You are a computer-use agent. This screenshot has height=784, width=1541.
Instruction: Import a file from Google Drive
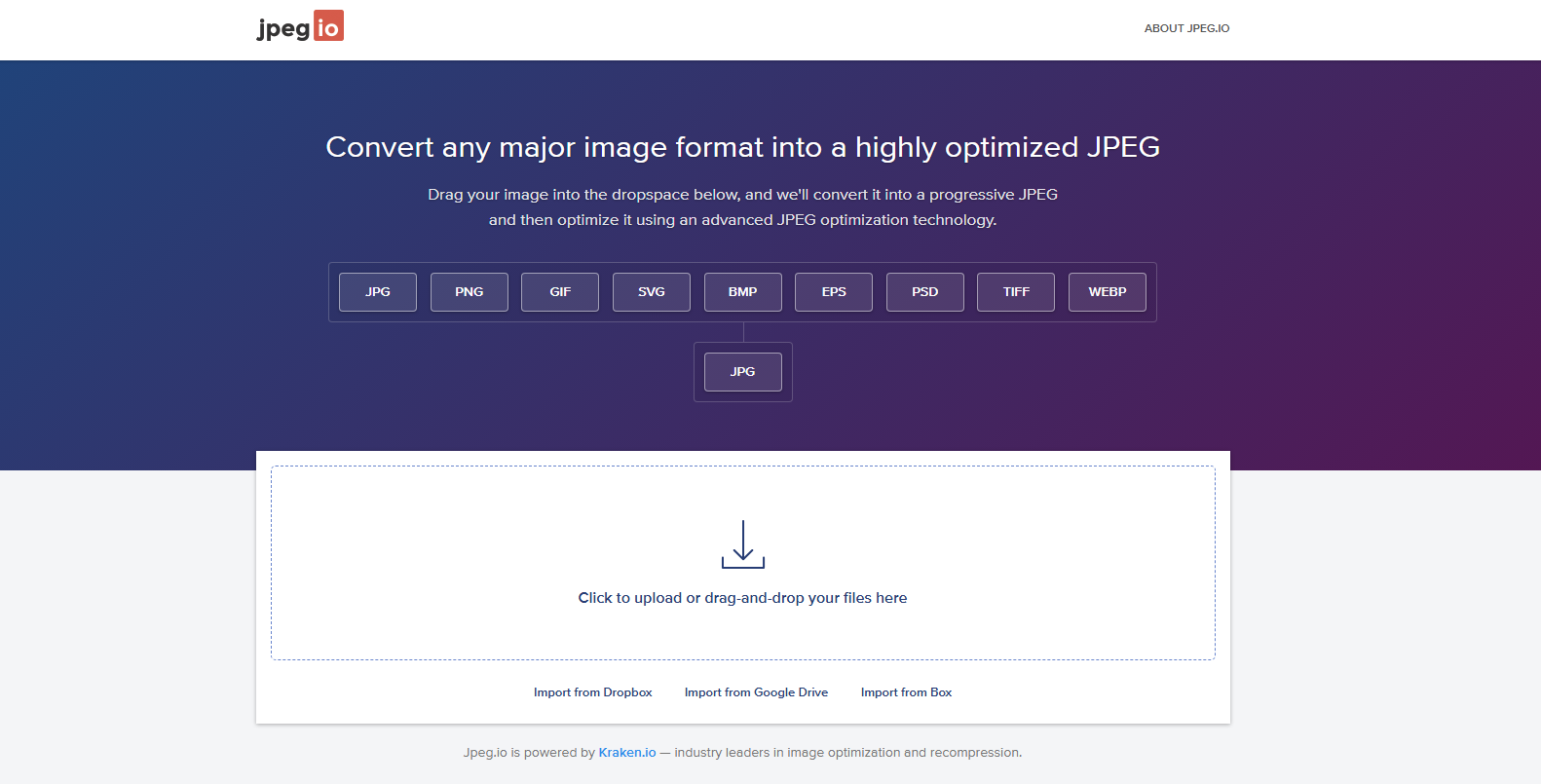pyautogui.click(x=756, y=692)
